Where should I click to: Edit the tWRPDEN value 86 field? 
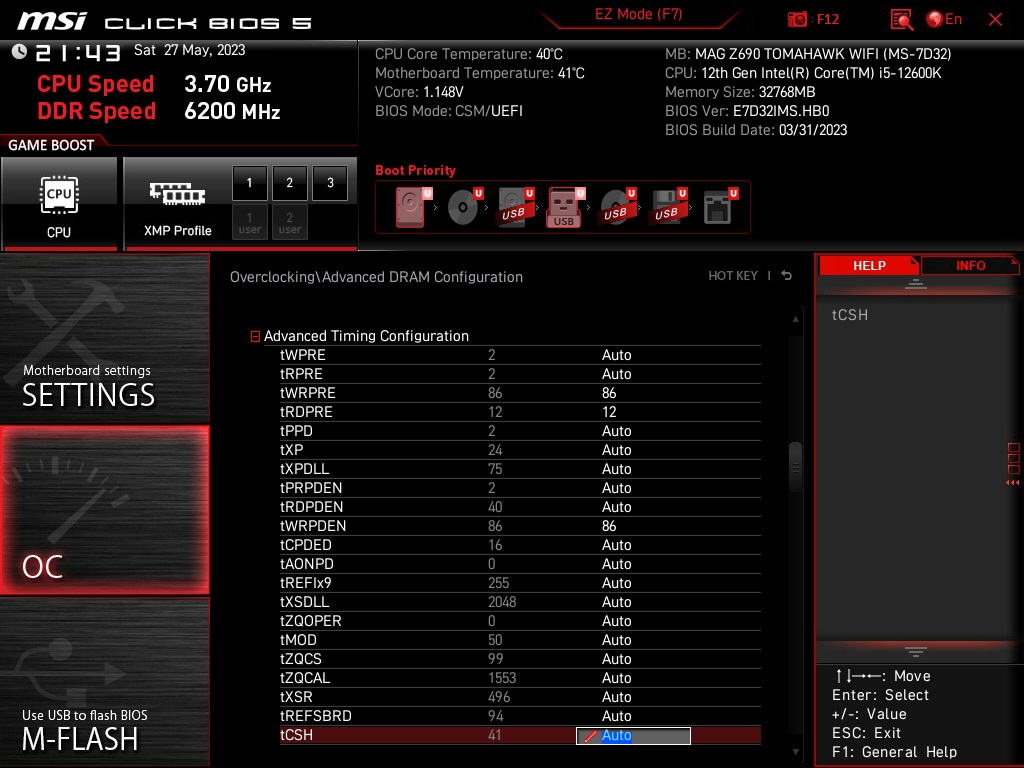click(x=609, y=526)
